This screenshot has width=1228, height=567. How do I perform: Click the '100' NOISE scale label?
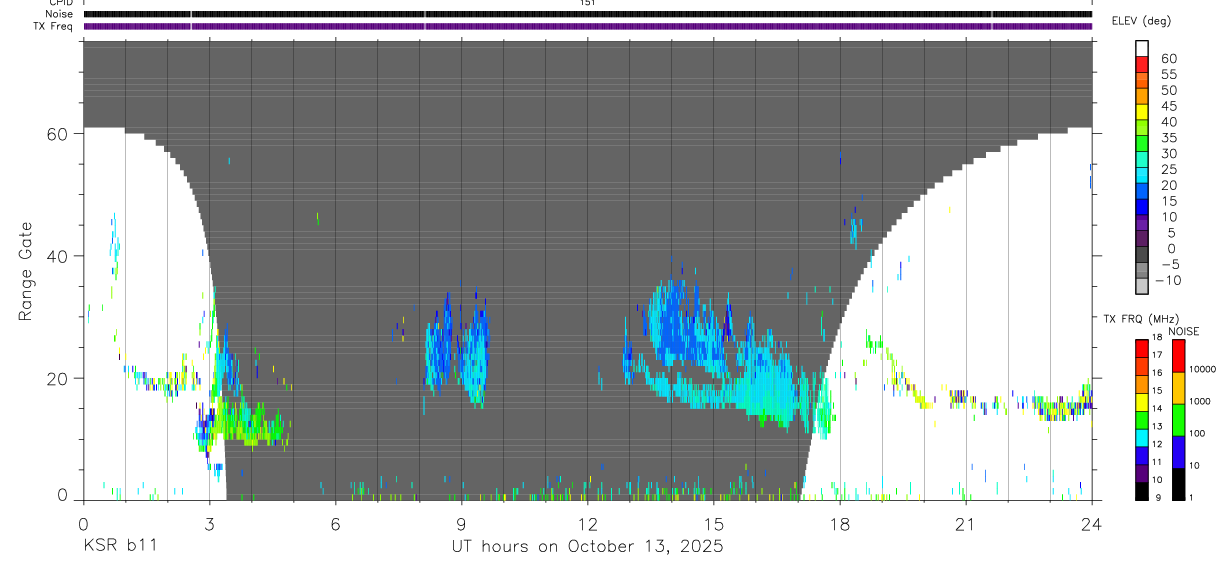[1197, 433]
